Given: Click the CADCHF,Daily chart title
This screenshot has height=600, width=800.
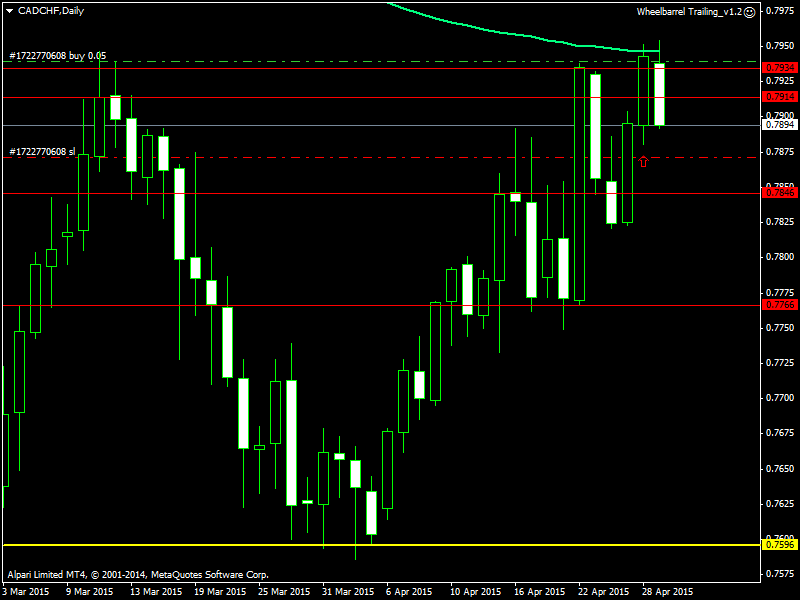Looking at the screenshot, I should (x=51, y=11).
